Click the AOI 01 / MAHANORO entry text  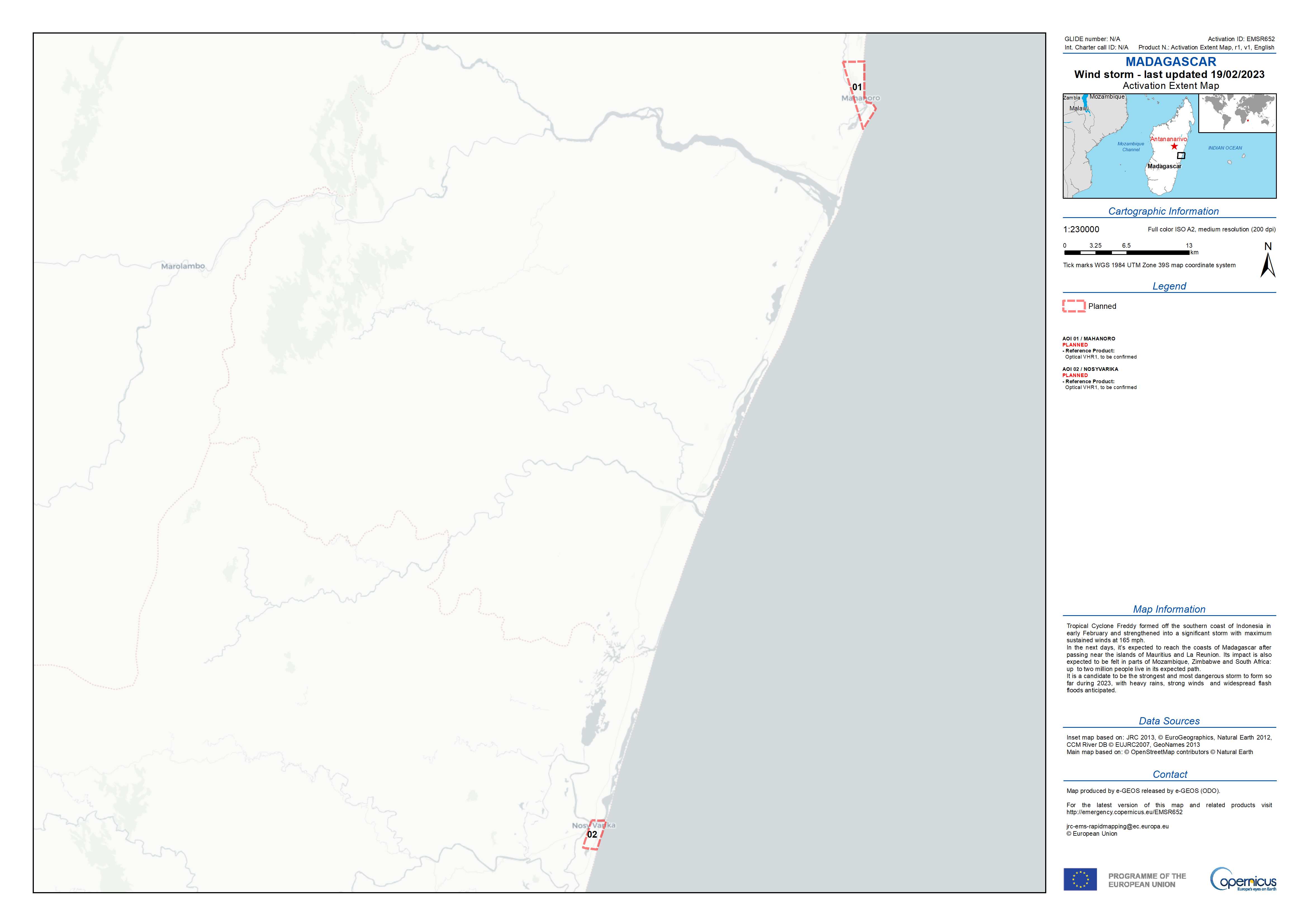[x=1088, y=339]
